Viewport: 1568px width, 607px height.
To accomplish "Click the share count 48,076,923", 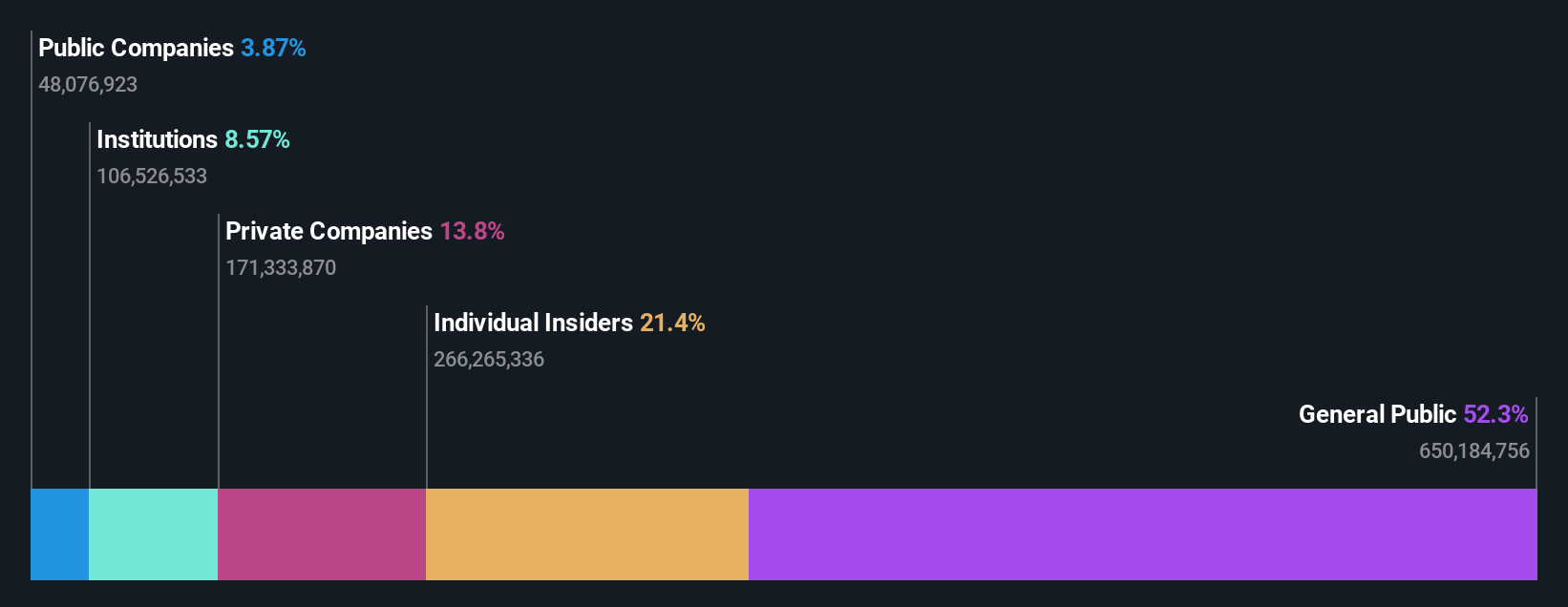I will 88,85.
